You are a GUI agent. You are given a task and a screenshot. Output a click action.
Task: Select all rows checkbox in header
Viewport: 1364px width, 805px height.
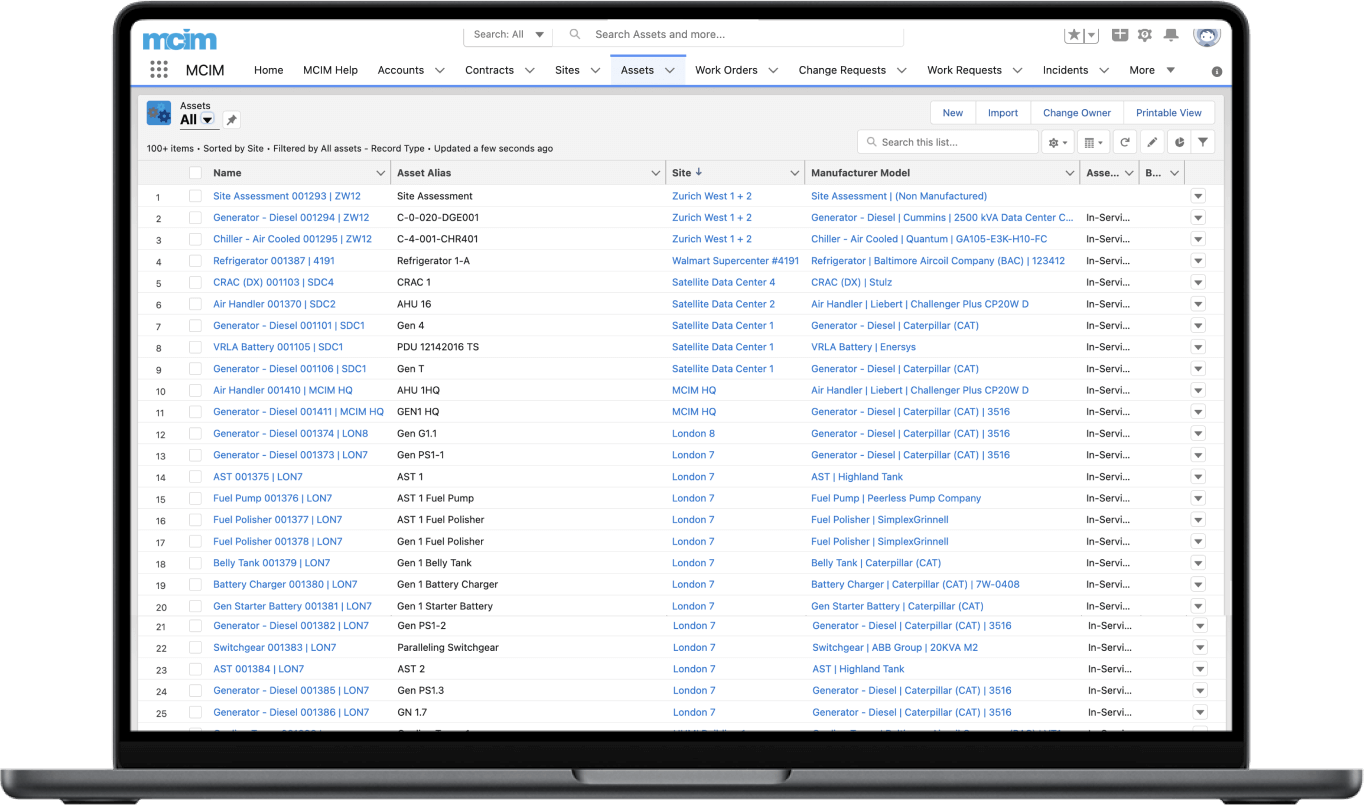click(195, 173)
